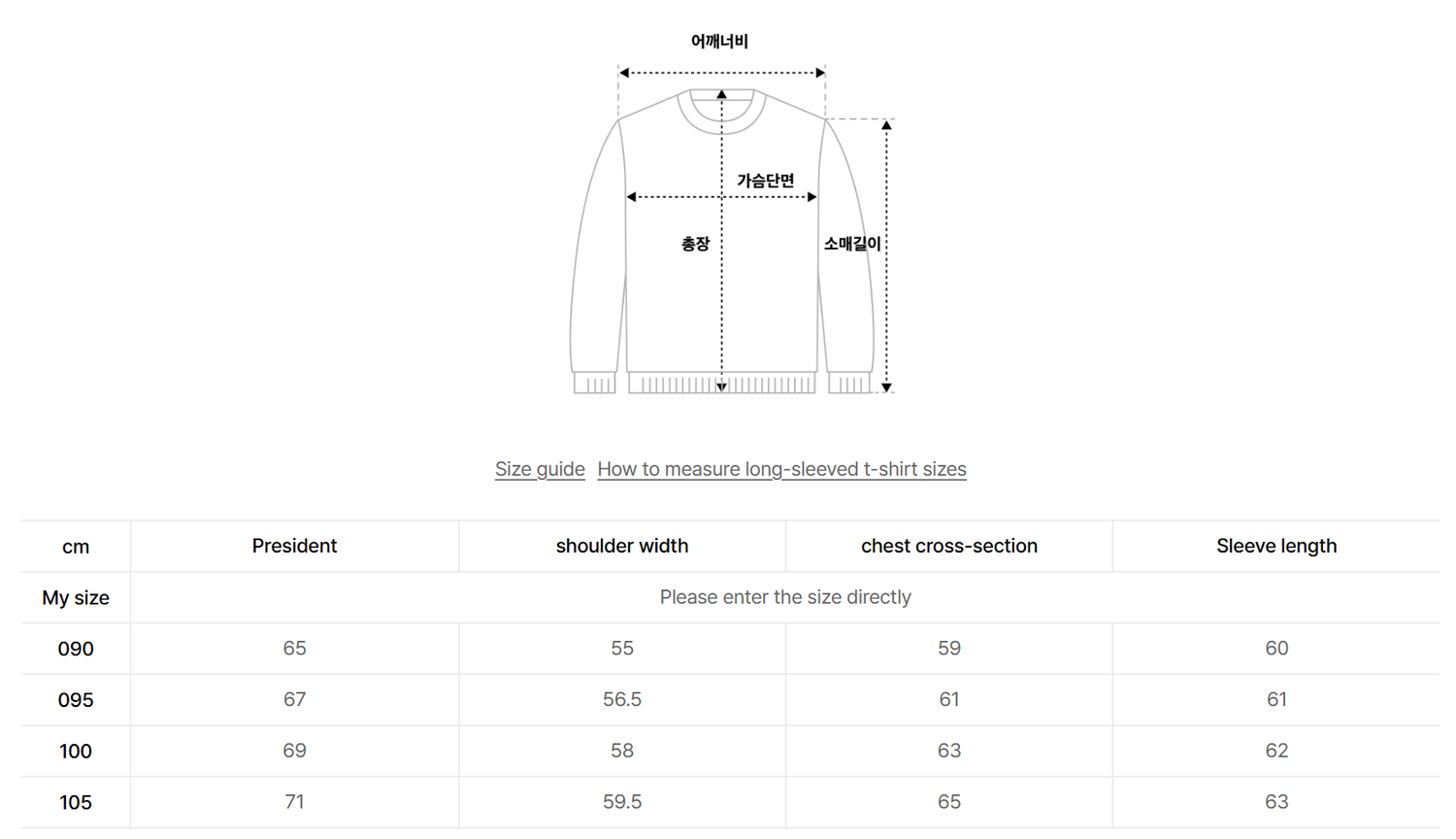Screen dimensions: 1456x839
Task: Click the President column header
Action: (x=294, y=546)
